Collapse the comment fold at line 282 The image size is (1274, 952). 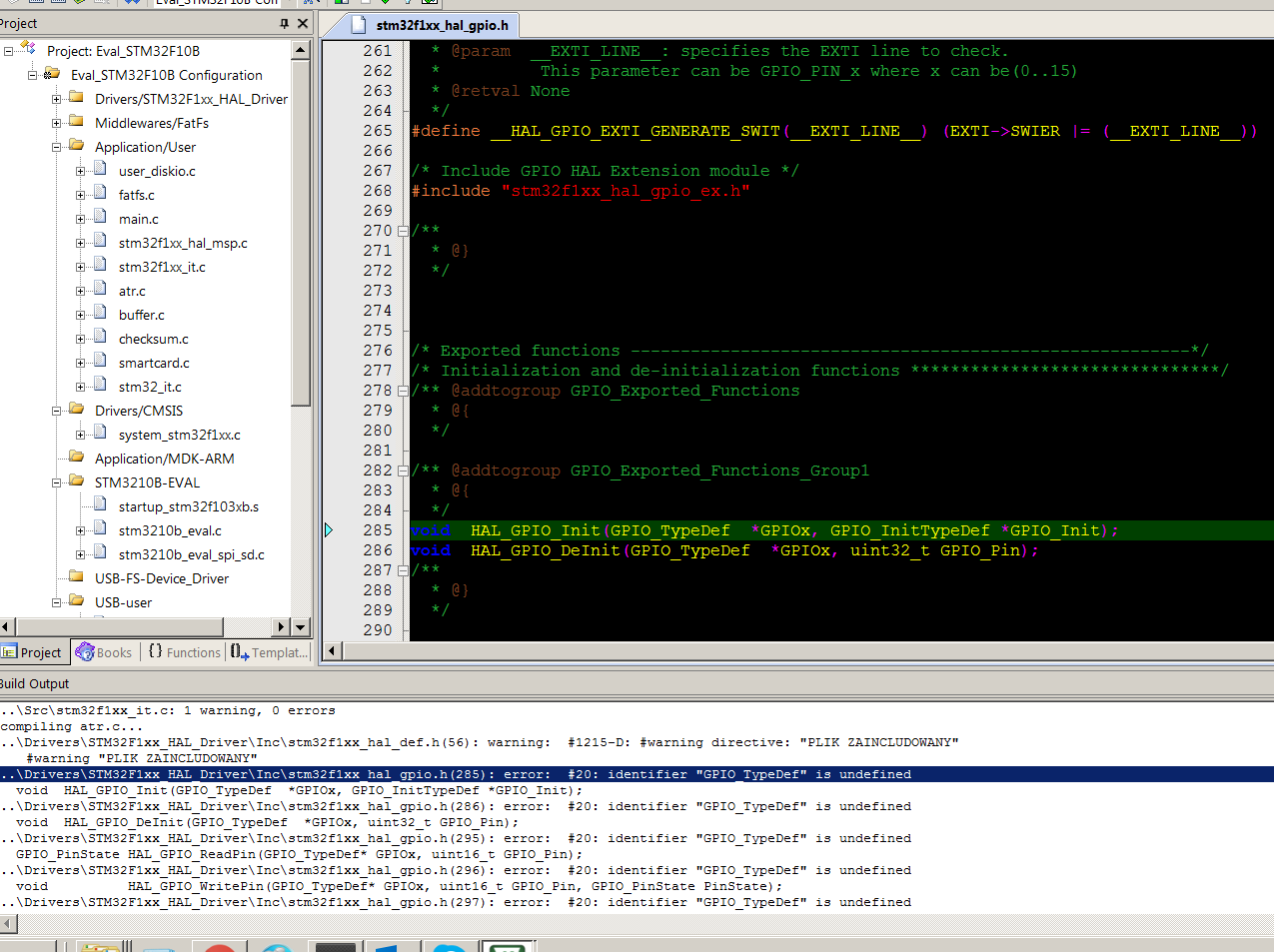click(x=403, y=471)
